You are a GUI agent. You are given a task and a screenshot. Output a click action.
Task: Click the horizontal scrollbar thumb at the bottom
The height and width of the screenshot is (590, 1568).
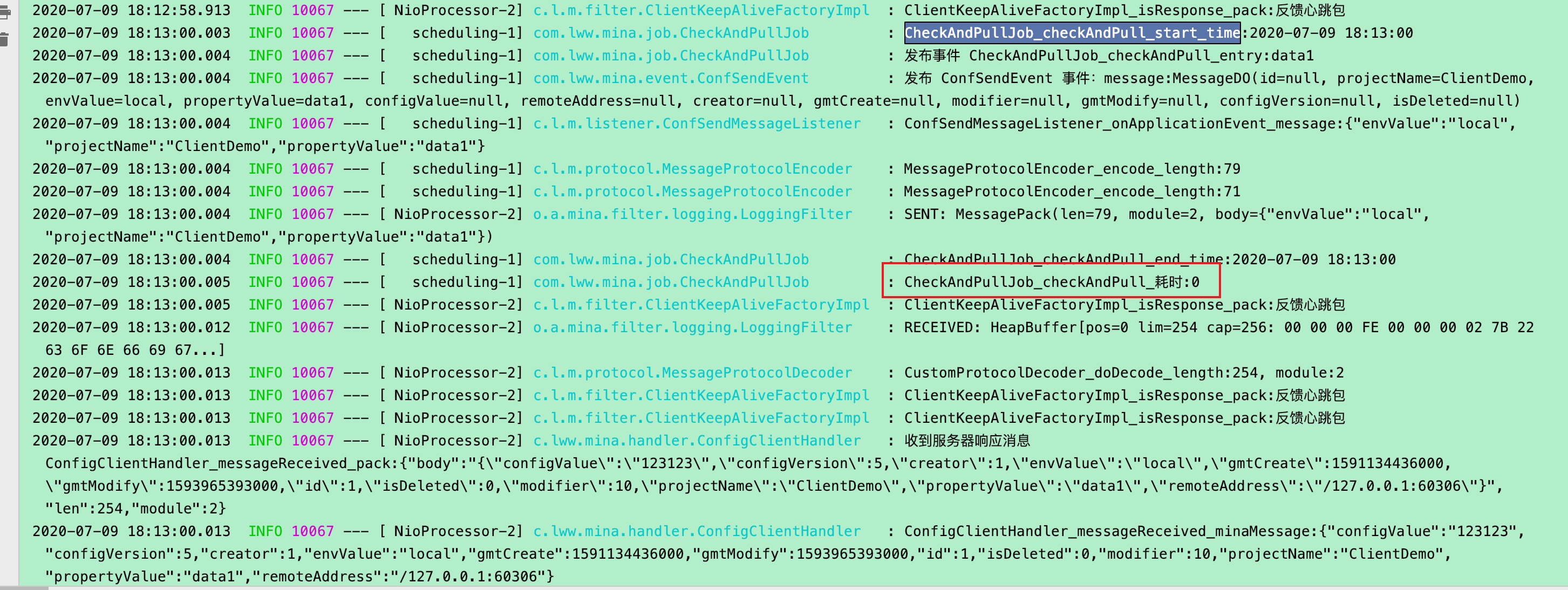23,587
